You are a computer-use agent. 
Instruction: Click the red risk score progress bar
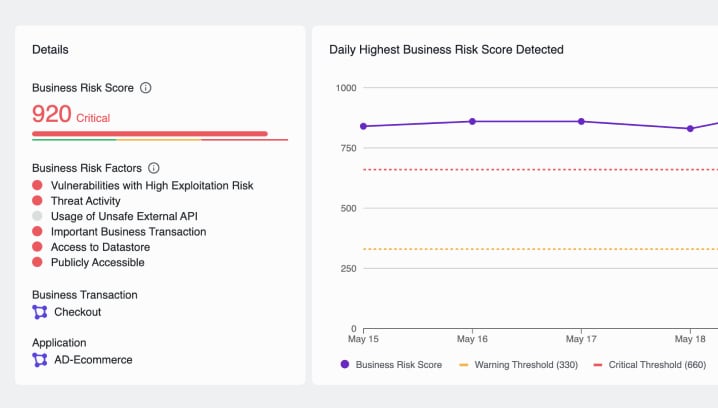[x=150, y=133]
